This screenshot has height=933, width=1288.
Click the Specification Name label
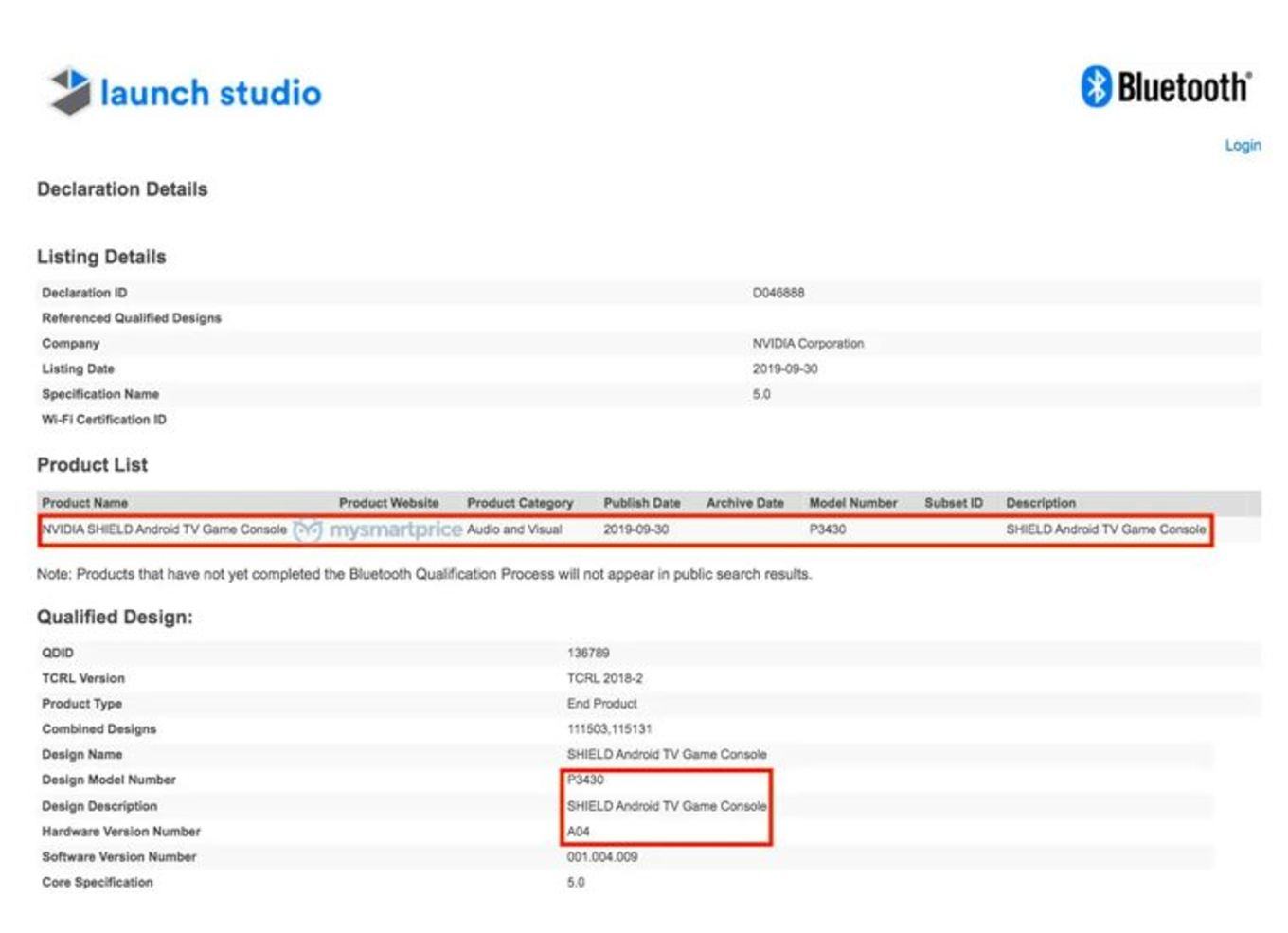(x=100, y=394)
